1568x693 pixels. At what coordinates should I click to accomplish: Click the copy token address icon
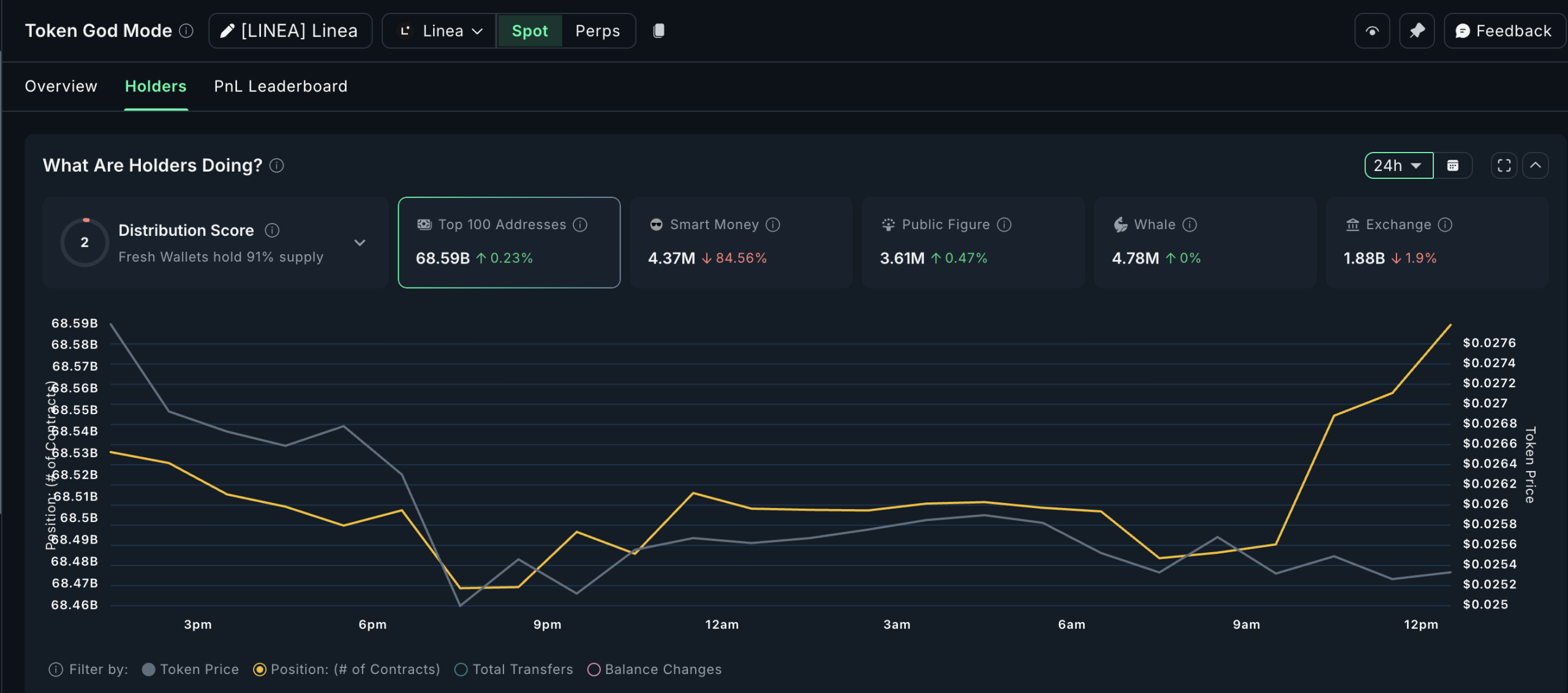(x=658, y=31)
